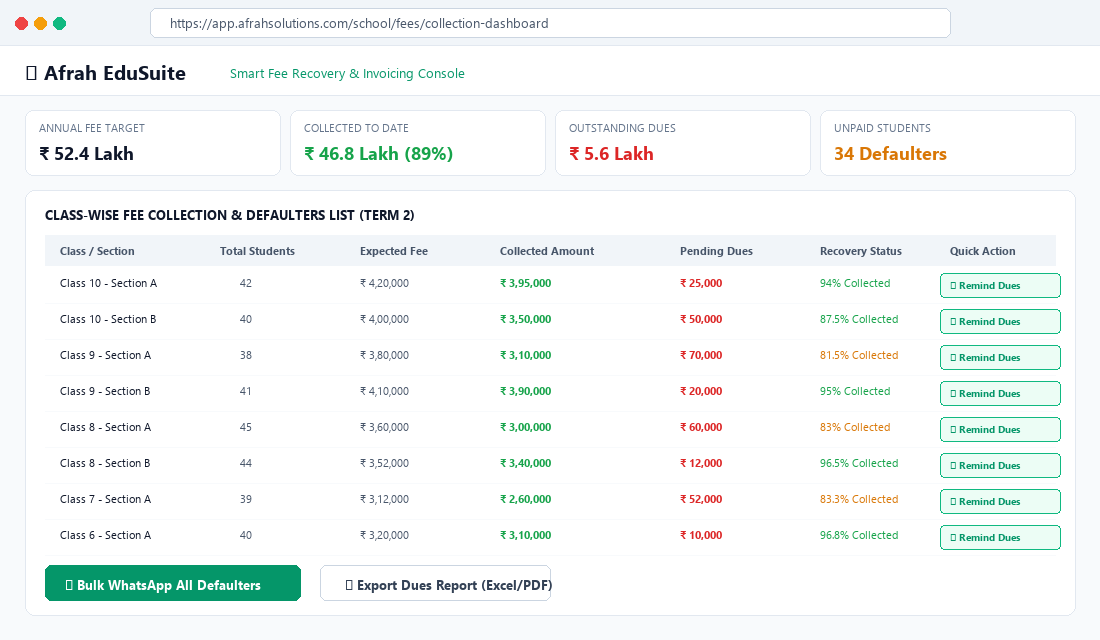Viewport: 1100px width, 640px height.
Task: Click the 83.3% Collected status
Action: [x=859, y=500]
